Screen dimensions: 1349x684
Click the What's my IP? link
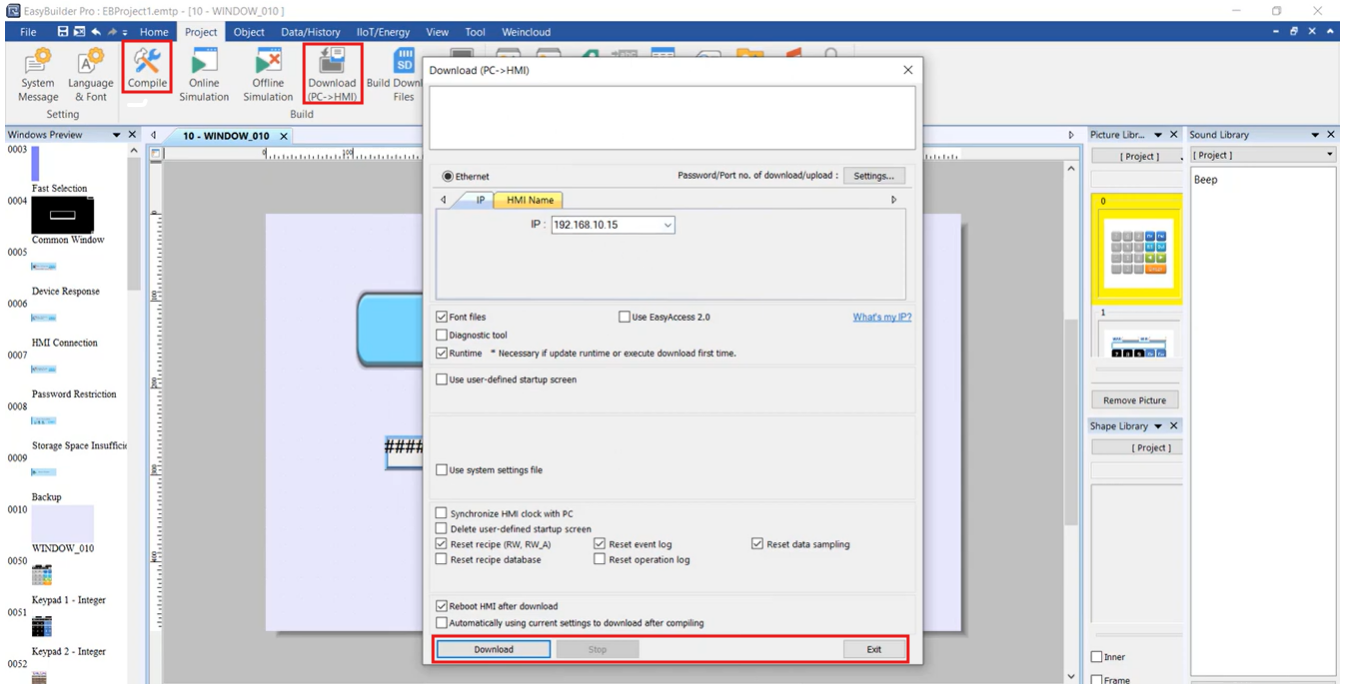pyautogui.click(x=881, y=317)
